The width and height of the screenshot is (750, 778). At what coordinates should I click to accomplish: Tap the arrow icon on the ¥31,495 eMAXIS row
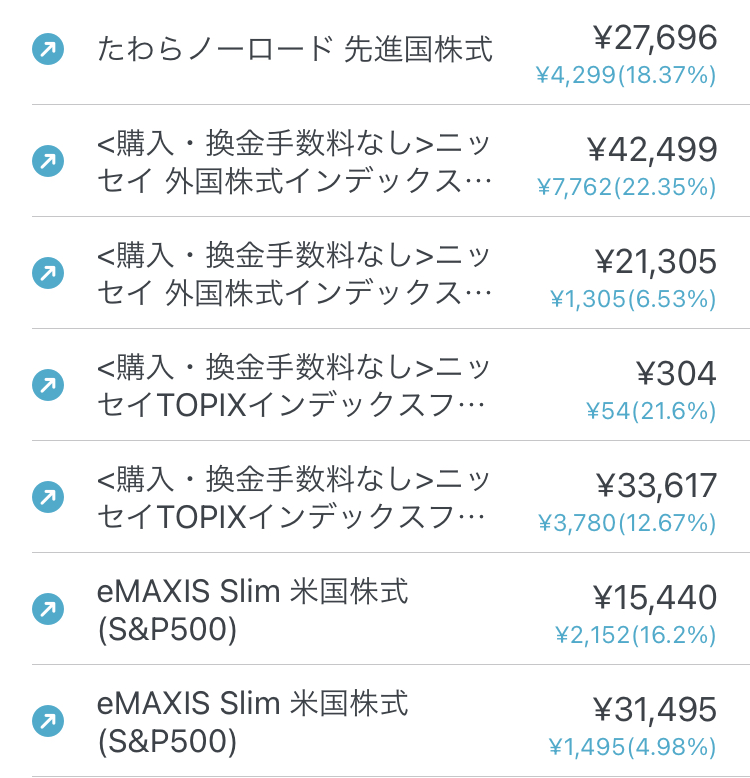point(48,721)
